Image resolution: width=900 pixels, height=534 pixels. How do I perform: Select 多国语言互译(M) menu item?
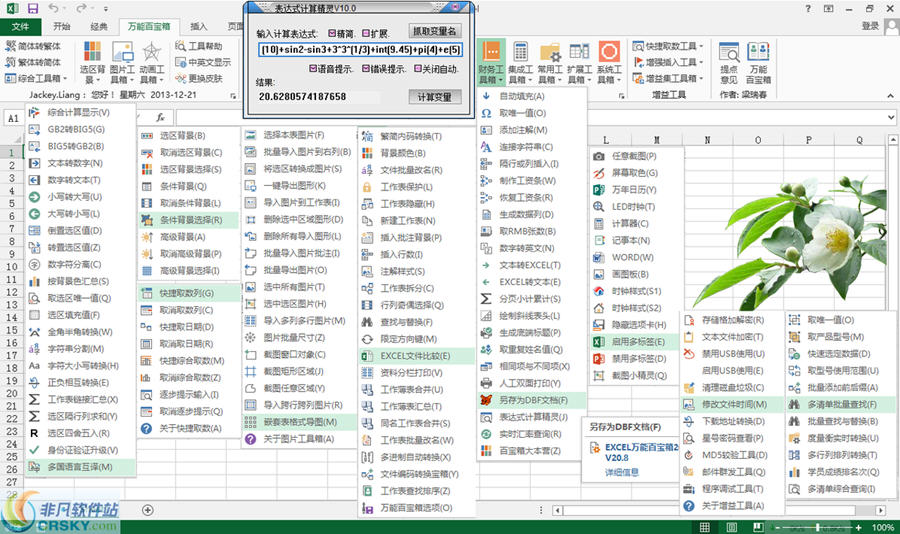coord(80,467)
